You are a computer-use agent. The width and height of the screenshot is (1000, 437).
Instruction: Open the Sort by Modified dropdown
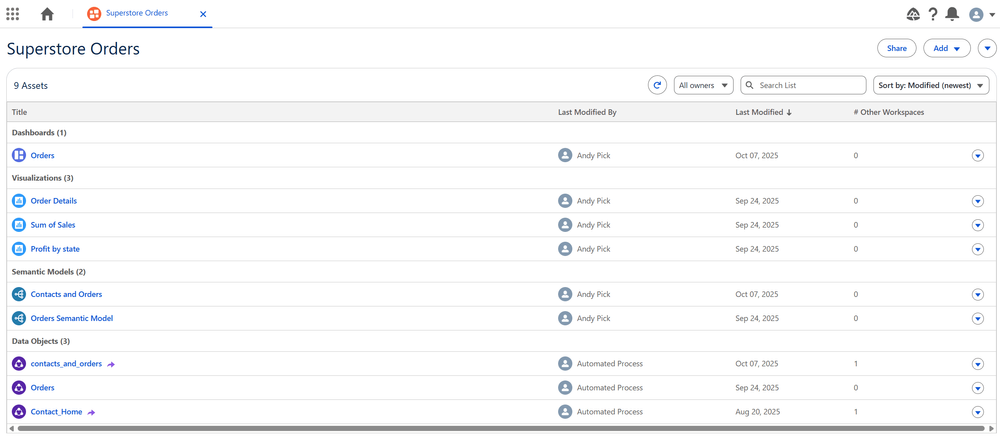[x=931, y=86]
